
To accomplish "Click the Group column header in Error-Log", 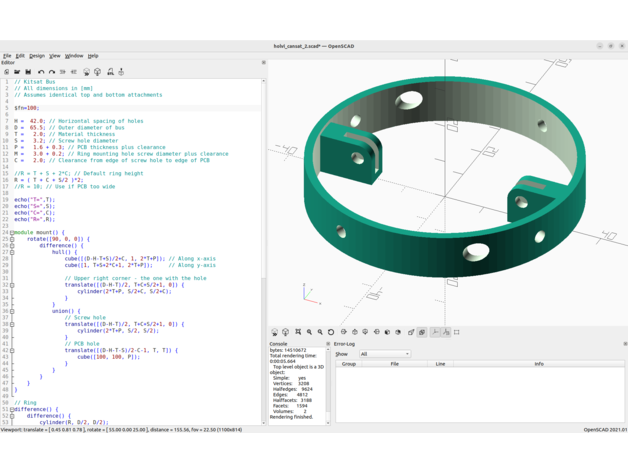I will [348, 364].
